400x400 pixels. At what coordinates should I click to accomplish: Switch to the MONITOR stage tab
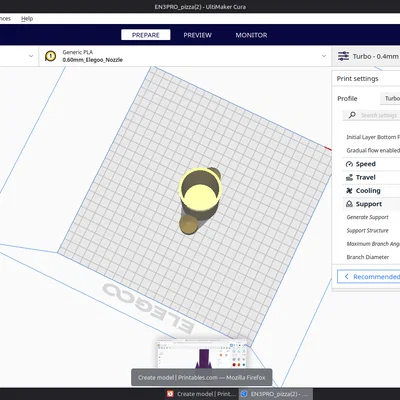[x=251, y=35]
